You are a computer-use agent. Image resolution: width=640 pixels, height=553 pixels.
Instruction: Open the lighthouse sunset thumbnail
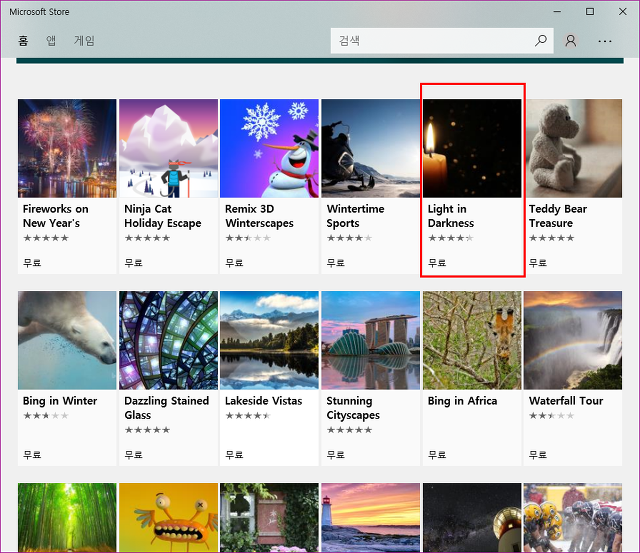pyautogui.click(x=371, y=517)
